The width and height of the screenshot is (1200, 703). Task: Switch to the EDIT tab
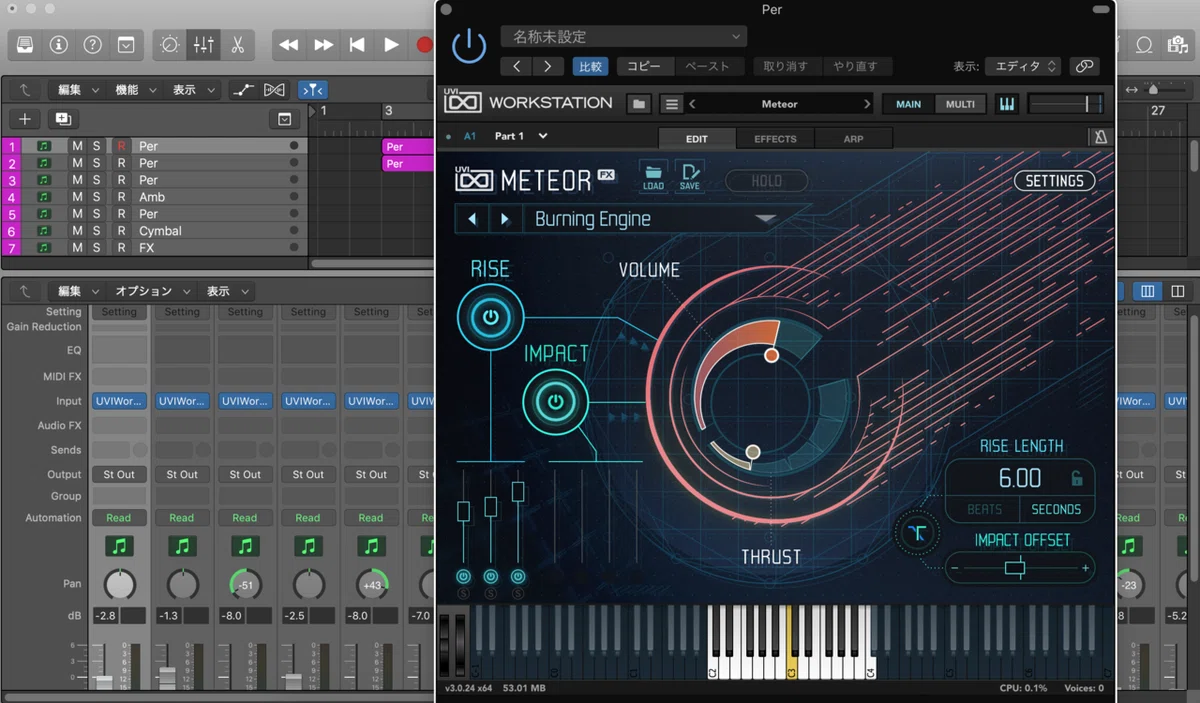click(697, 139)
